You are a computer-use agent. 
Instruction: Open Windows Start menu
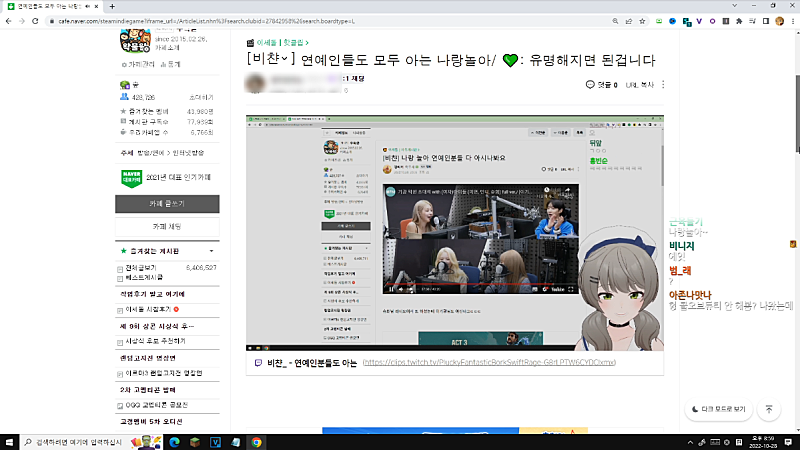click(9, 442)
